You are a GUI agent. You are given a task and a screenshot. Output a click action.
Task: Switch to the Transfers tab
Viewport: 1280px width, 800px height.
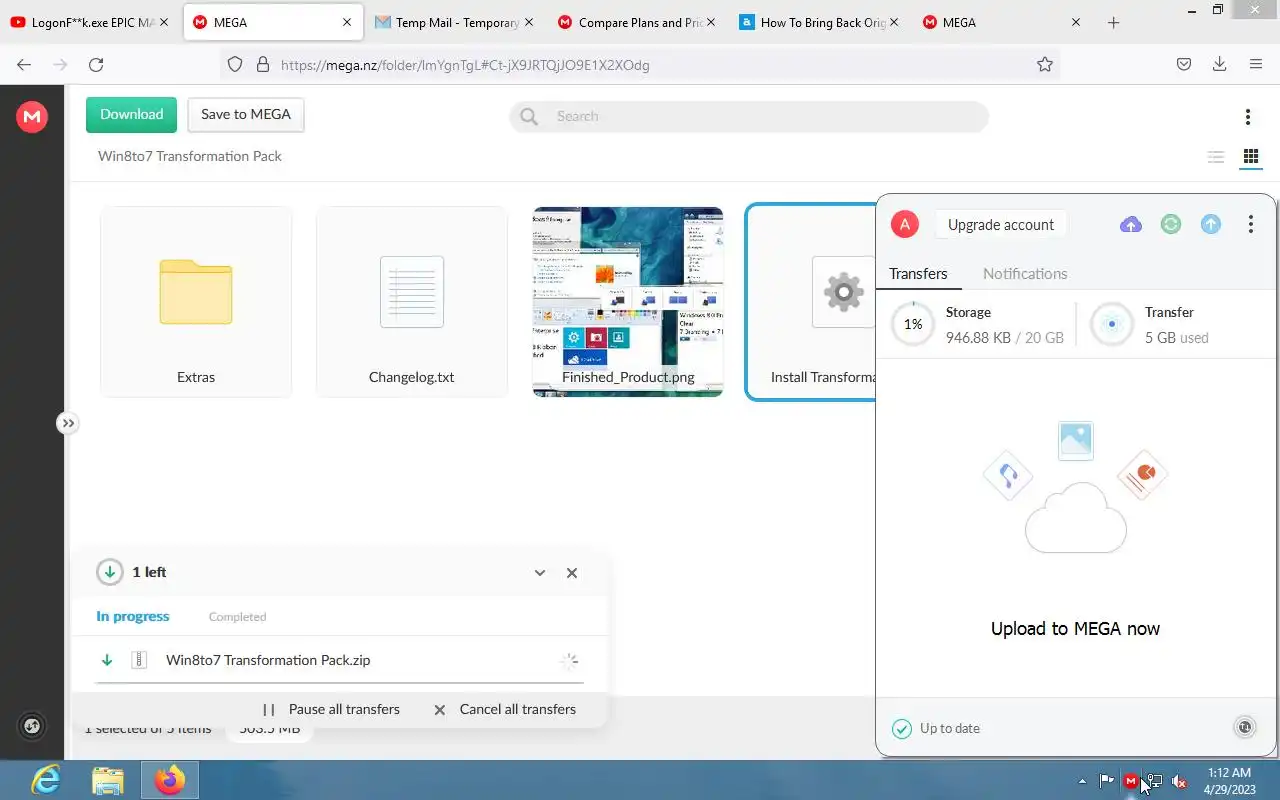coord(918,273)
